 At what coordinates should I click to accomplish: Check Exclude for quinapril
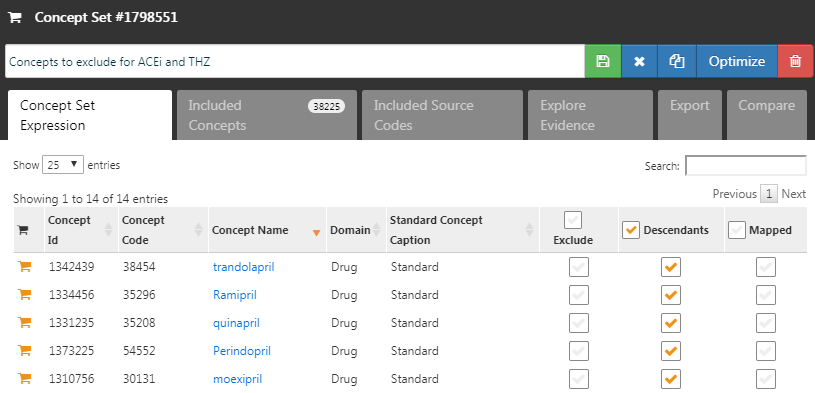pos(579,323)
